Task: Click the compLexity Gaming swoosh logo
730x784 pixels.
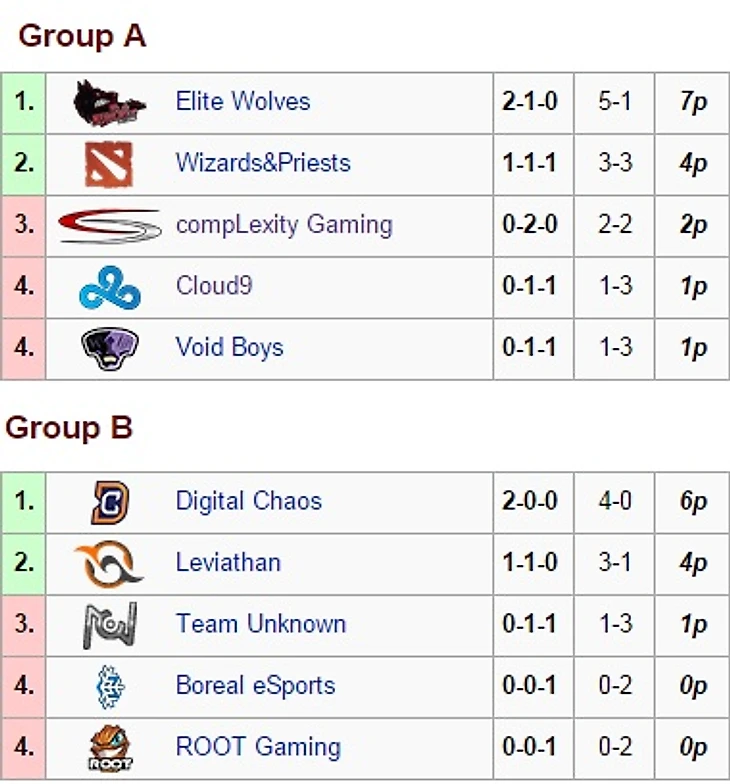Action: click(x=110, y=226)
